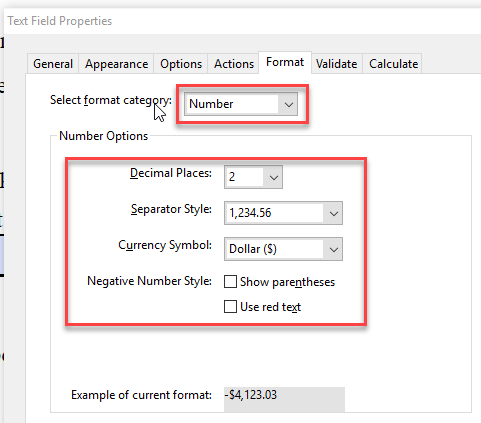481x423 pixels.
Task: Open the format category dropdown showing Number
Action: pos(241,104)
